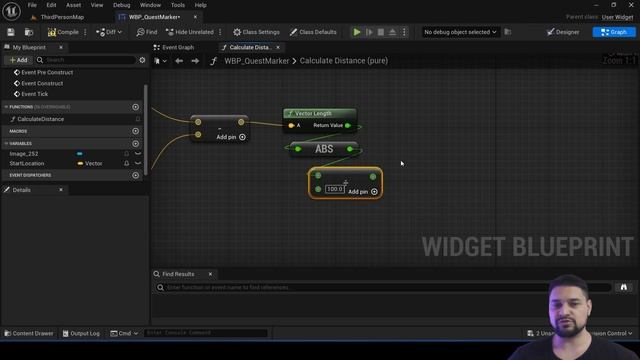Close the My Blueprint panel
The width and height of the screenshot is (640, 360).
pyautogui.click(x=61, y=47)
